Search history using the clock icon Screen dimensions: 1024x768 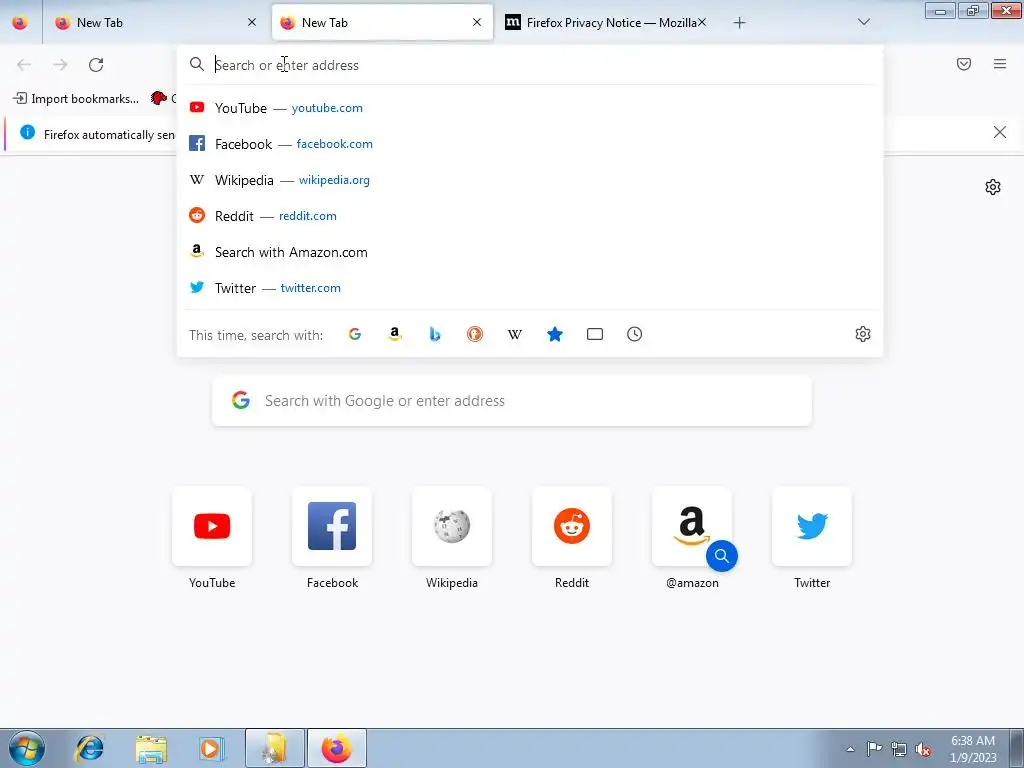click(x=635, y=334)
